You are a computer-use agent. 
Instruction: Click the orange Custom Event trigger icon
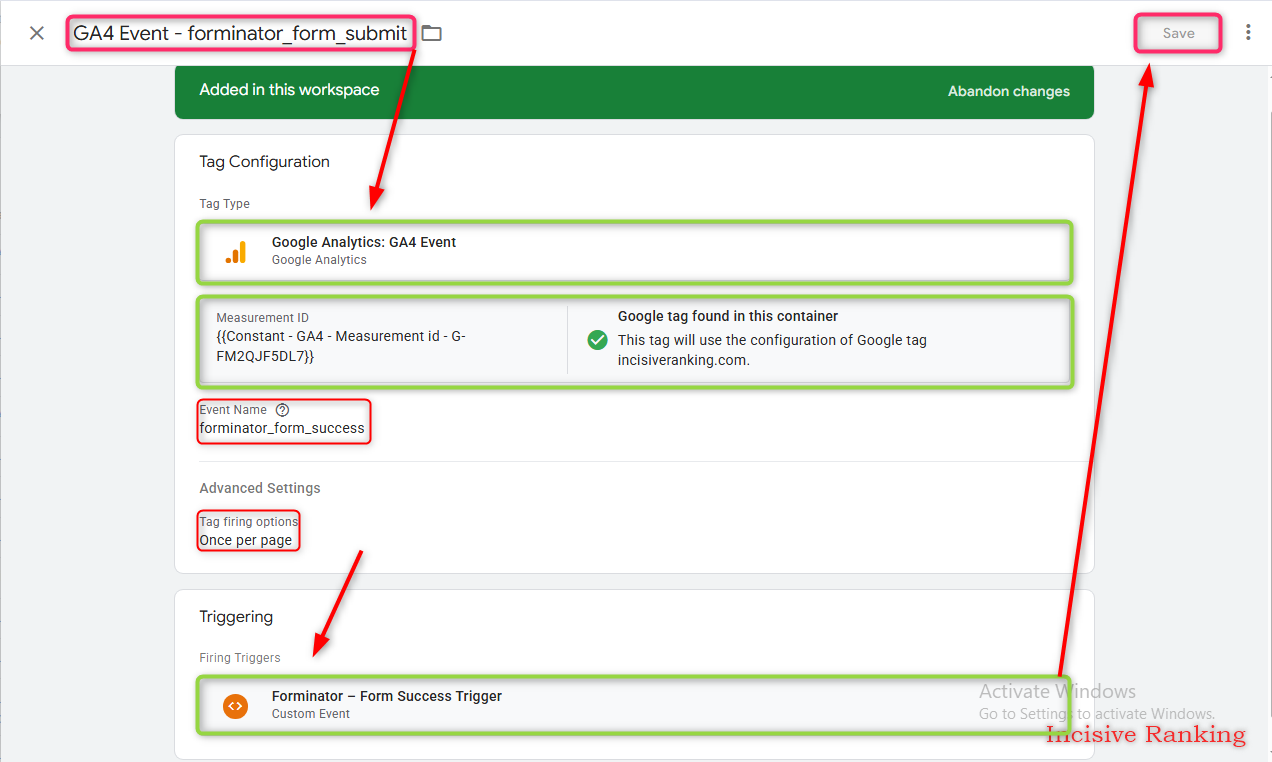(235, 705)
